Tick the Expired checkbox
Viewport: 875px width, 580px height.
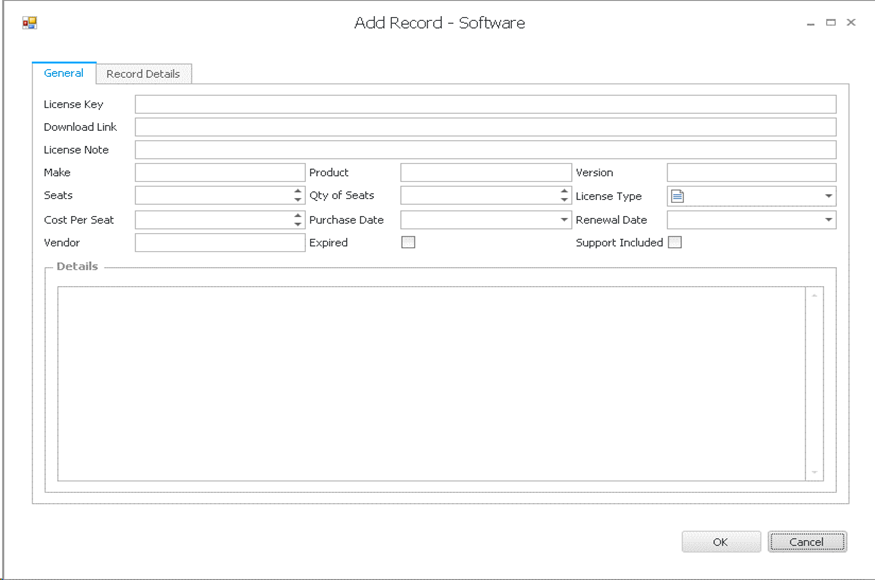point(408,242)
